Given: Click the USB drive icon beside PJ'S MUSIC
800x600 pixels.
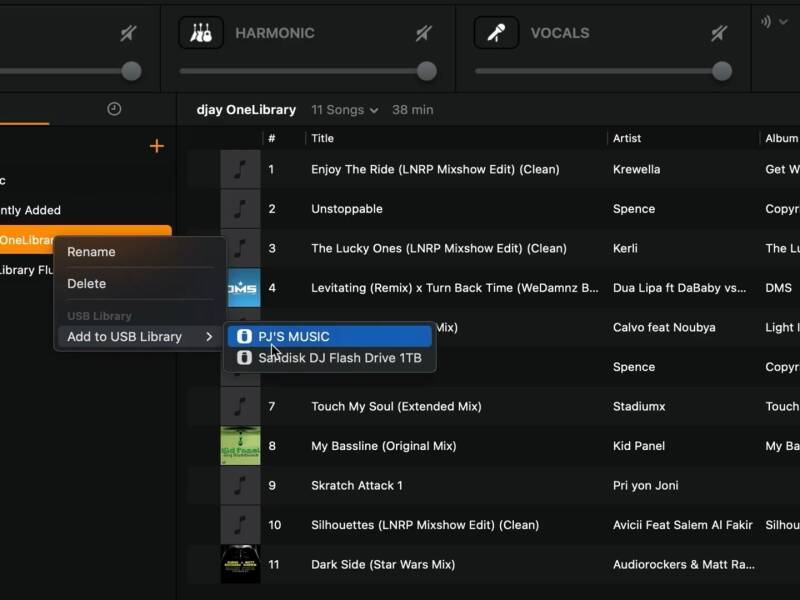Looking at the screenshot, I should point(244,337).
